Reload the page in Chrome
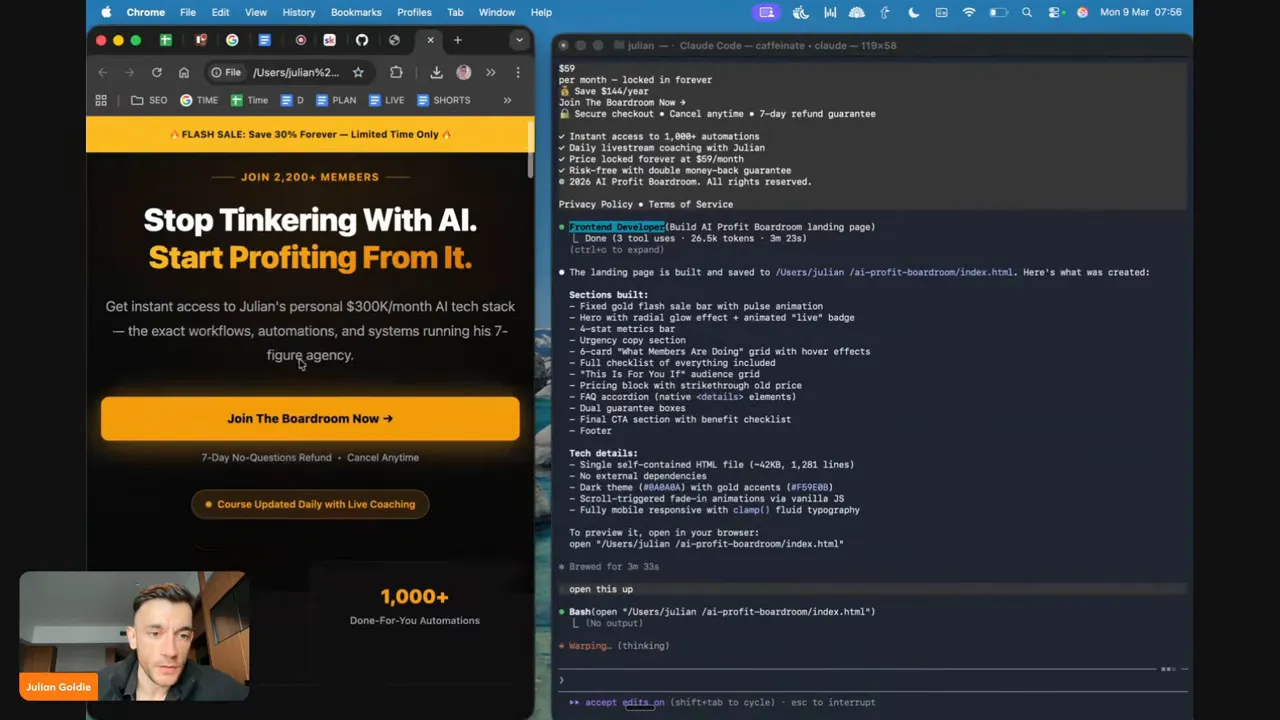The image size is (1280, 720). click(x=157, y=72)
